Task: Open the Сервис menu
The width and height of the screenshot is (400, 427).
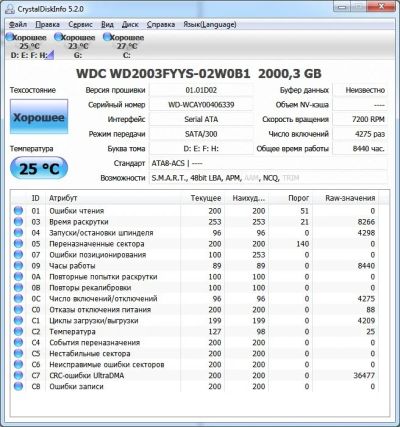Action: (80, 24)
